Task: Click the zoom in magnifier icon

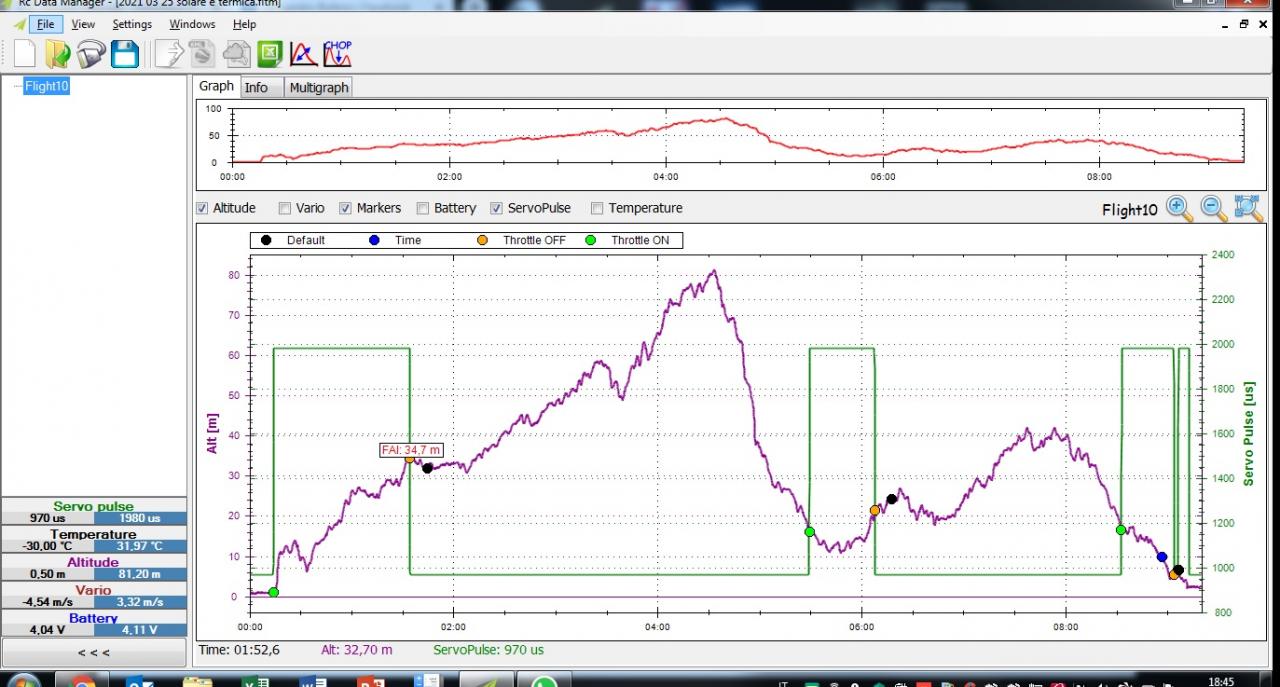Action: 1180,208
